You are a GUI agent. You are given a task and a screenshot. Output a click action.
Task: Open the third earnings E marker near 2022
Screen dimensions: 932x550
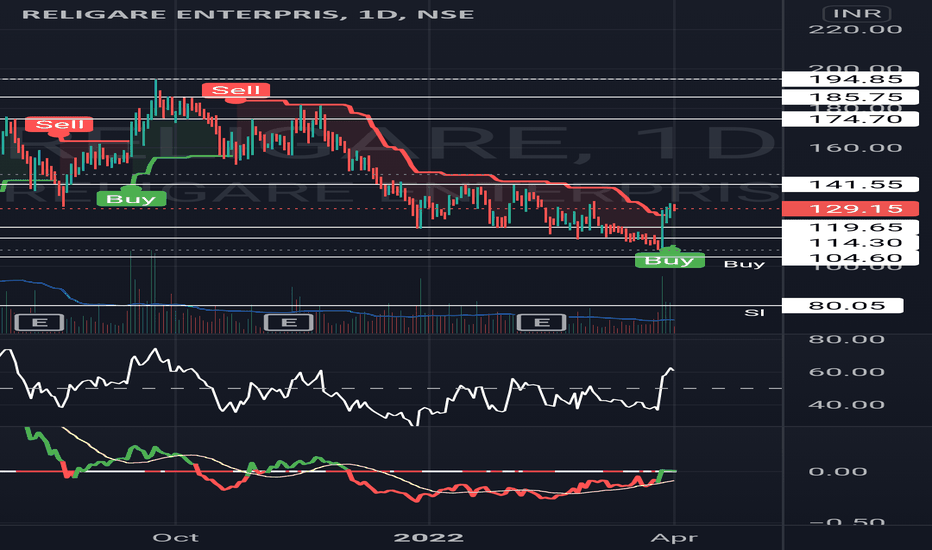(542, 322)
